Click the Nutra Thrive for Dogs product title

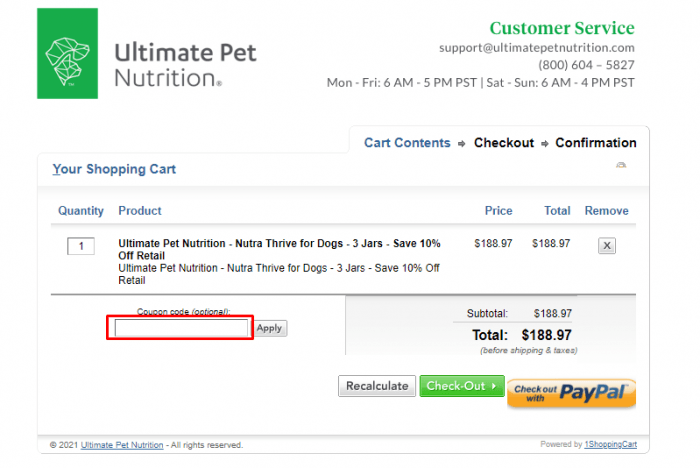tap(279, 249)
